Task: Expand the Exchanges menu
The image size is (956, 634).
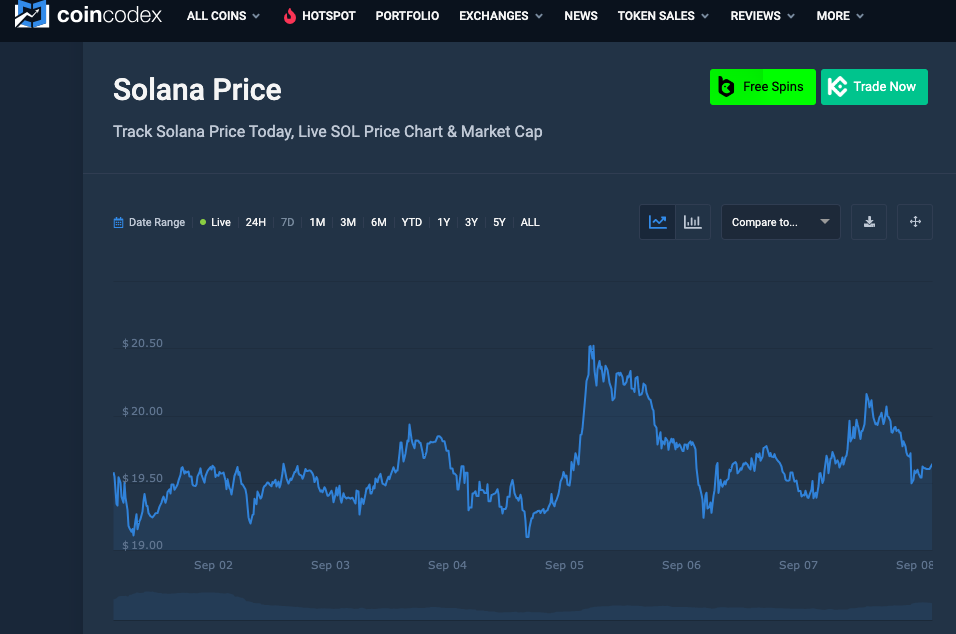Action: (501, 16)
